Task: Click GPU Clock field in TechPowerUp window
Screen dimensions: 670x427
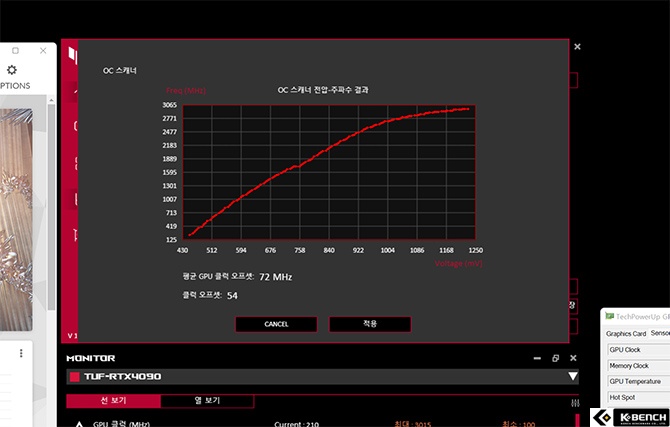Action: [638, 350]
